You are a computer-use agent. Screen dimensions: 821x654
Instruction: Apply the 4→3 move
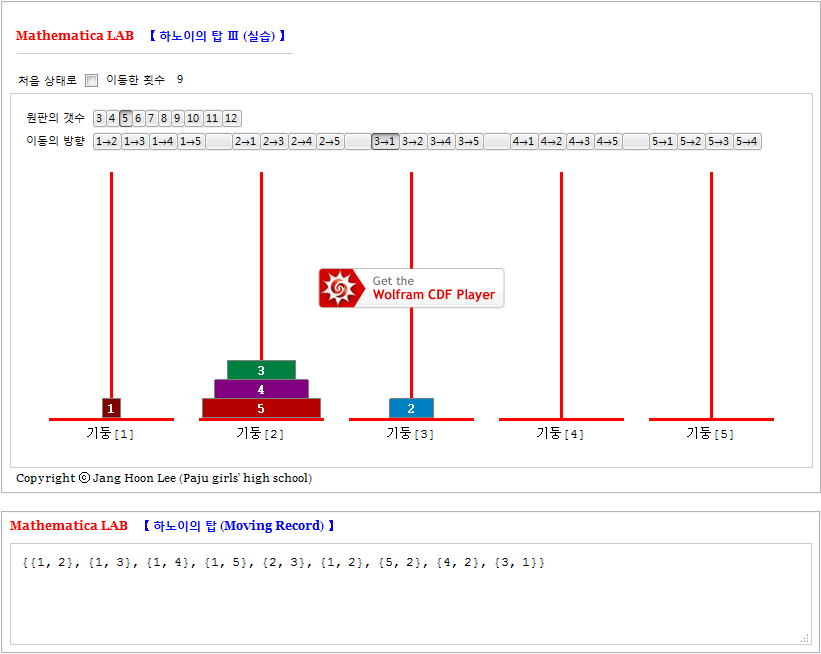(x=580, y=141)
